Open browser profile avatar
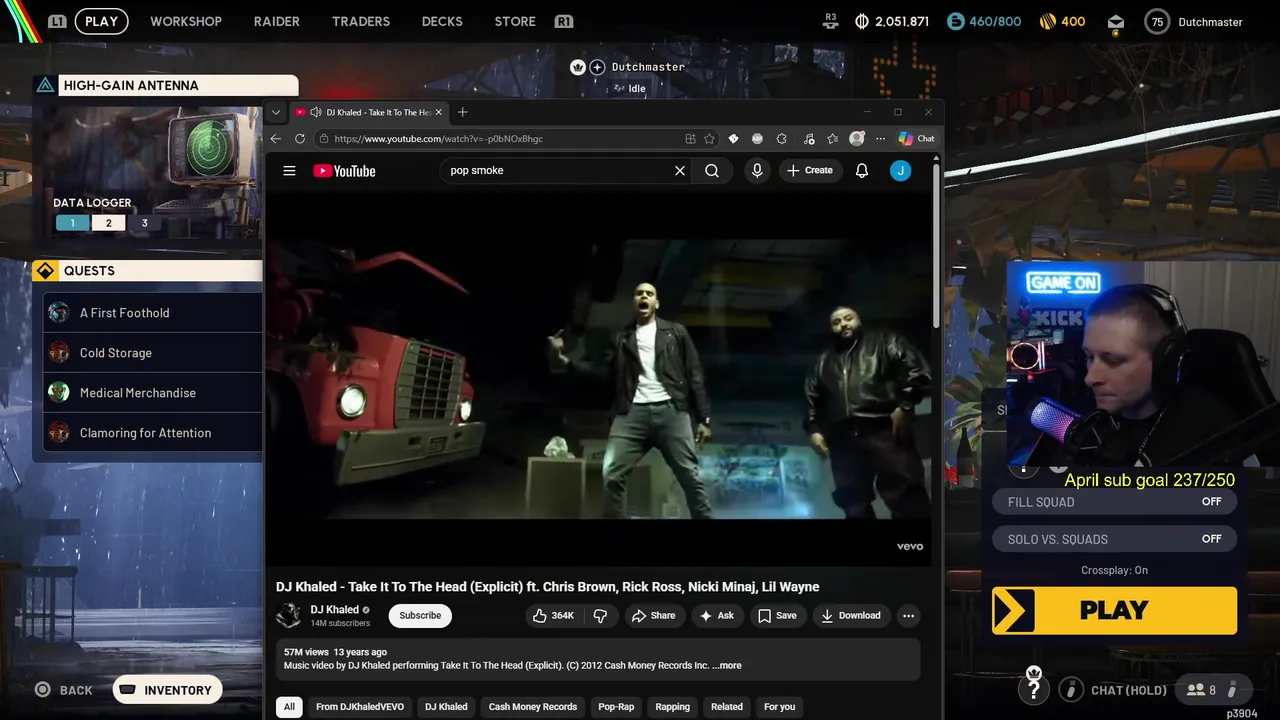This screenshot has height=720, width=1280. tap(856, 139)
